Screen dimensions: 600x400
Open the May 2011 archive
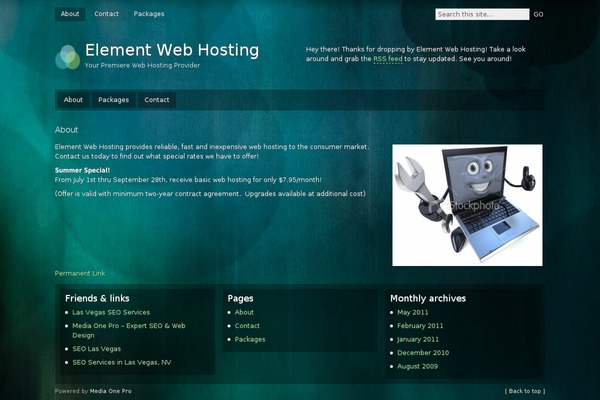click(x=412, y=312)
